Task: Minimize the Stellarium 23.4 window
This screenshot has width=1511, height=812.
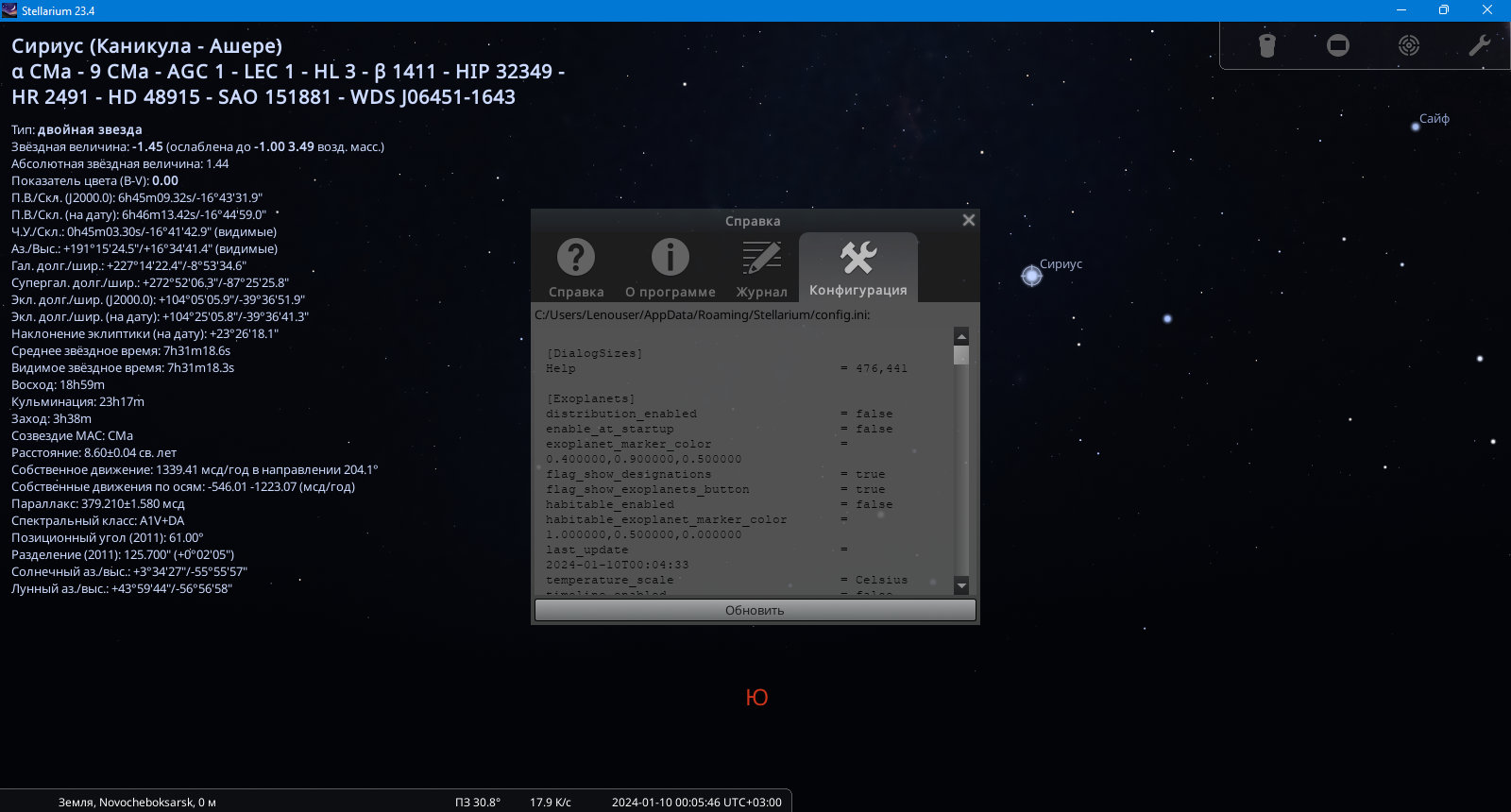Action: tap(1401, 10)
